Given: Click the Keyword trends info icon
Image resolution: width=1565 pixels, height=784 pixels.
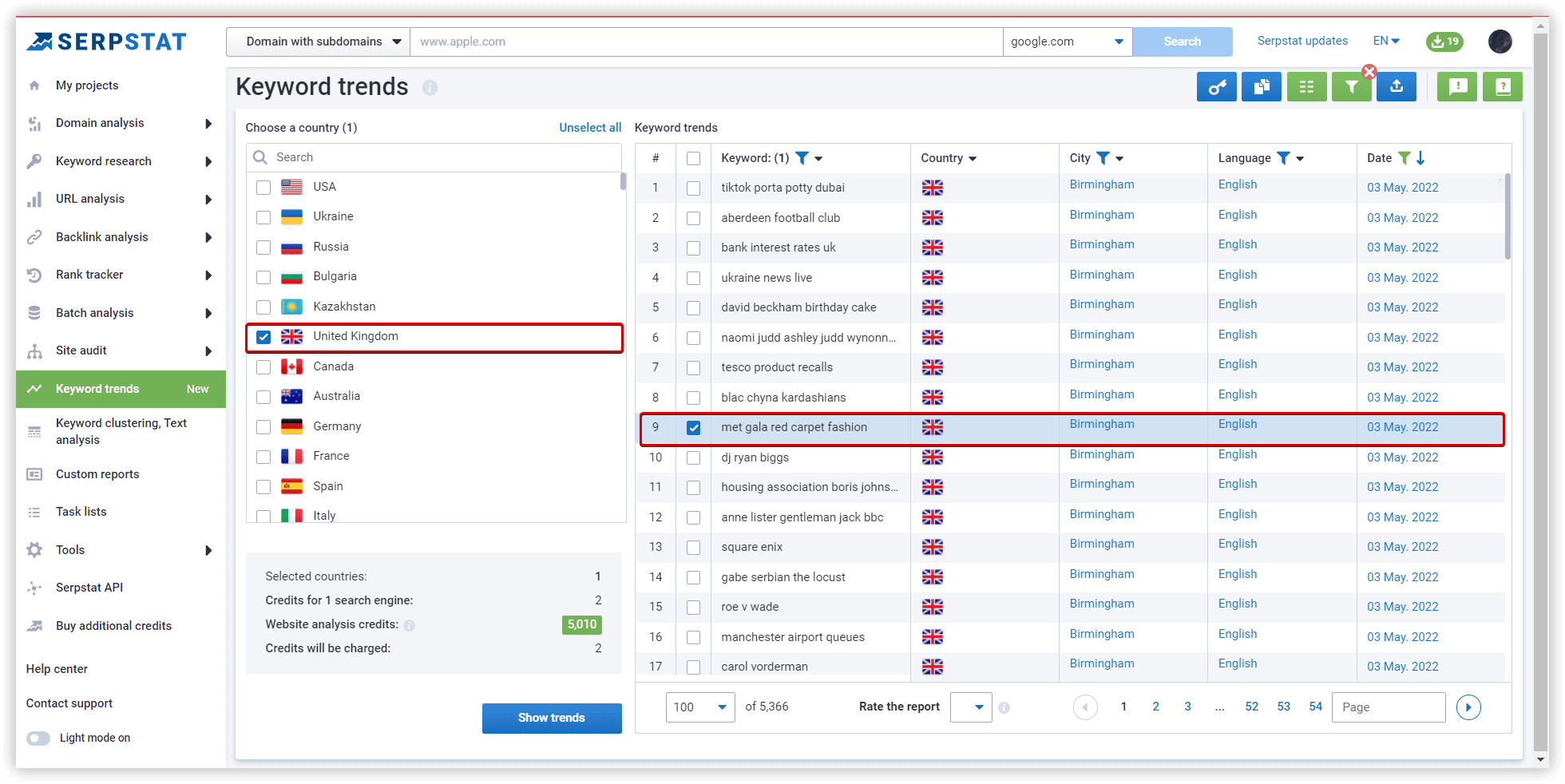Looking at the screenshot, I should 430,88.
